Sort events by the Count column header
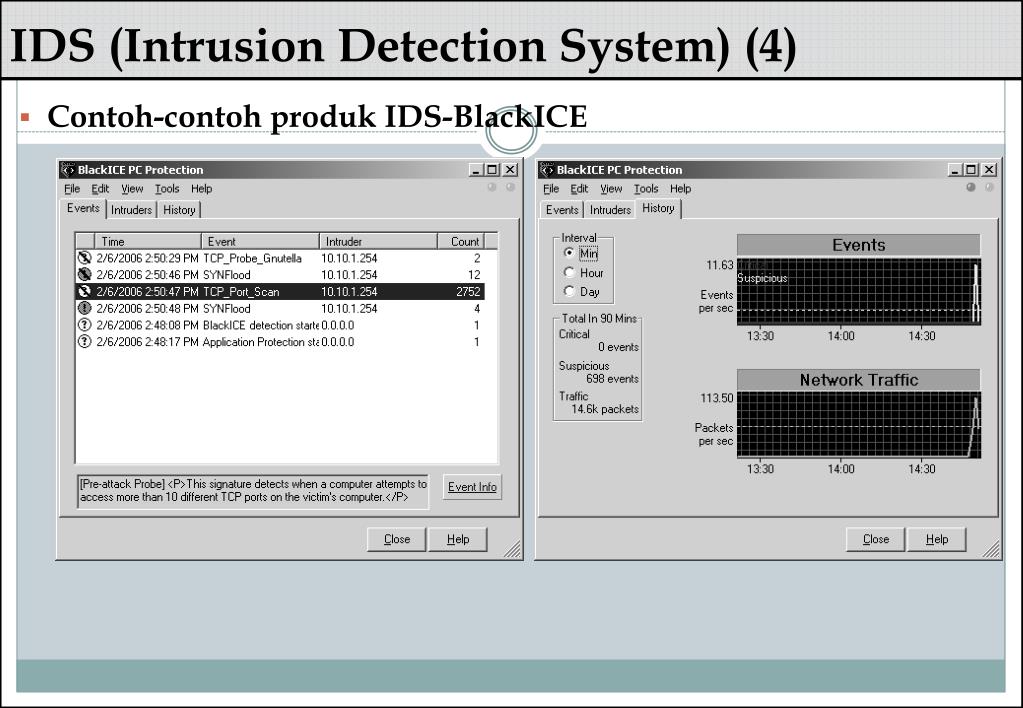The height and width of the screenshot is (708, 1023). click(x=461, y=241)
